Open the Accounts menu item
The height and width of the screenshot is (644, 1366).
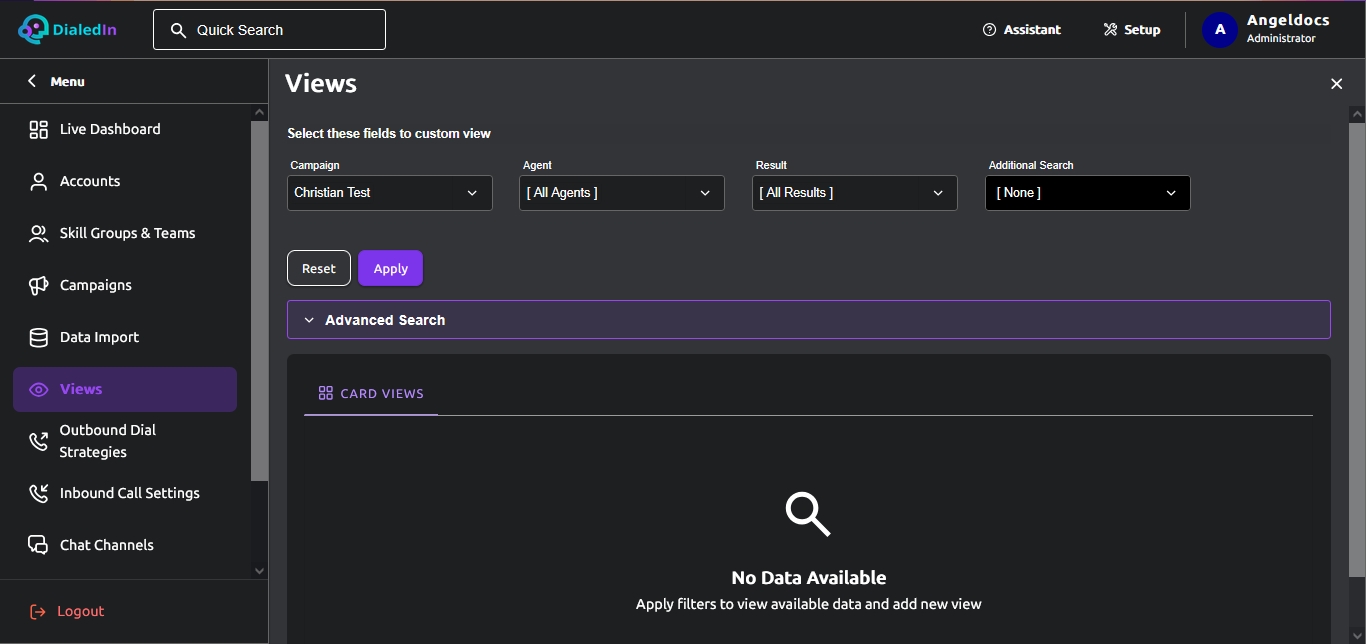click(125, 181)
